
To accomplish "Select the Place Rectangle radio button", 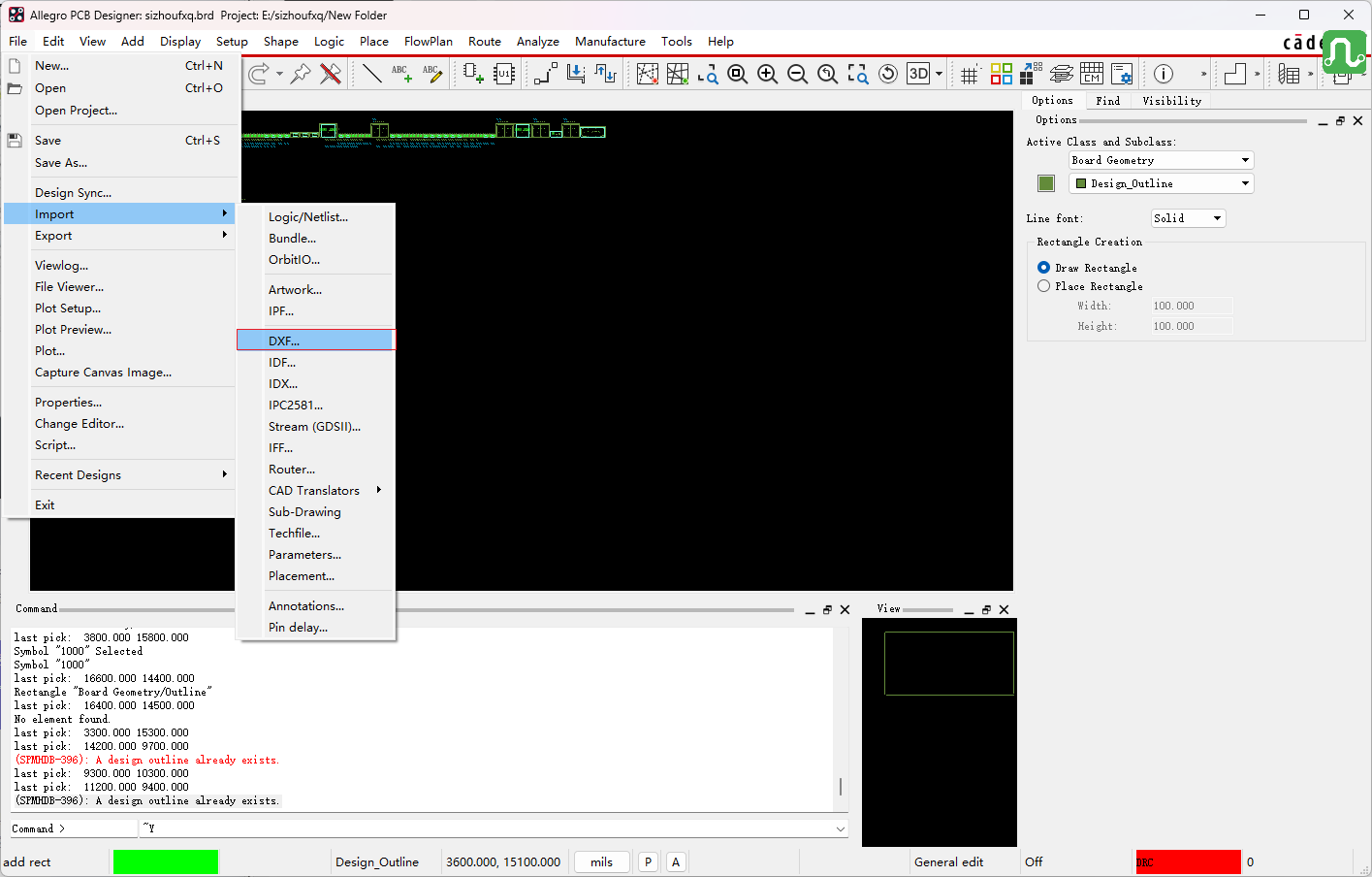I will click(1044, 286).
